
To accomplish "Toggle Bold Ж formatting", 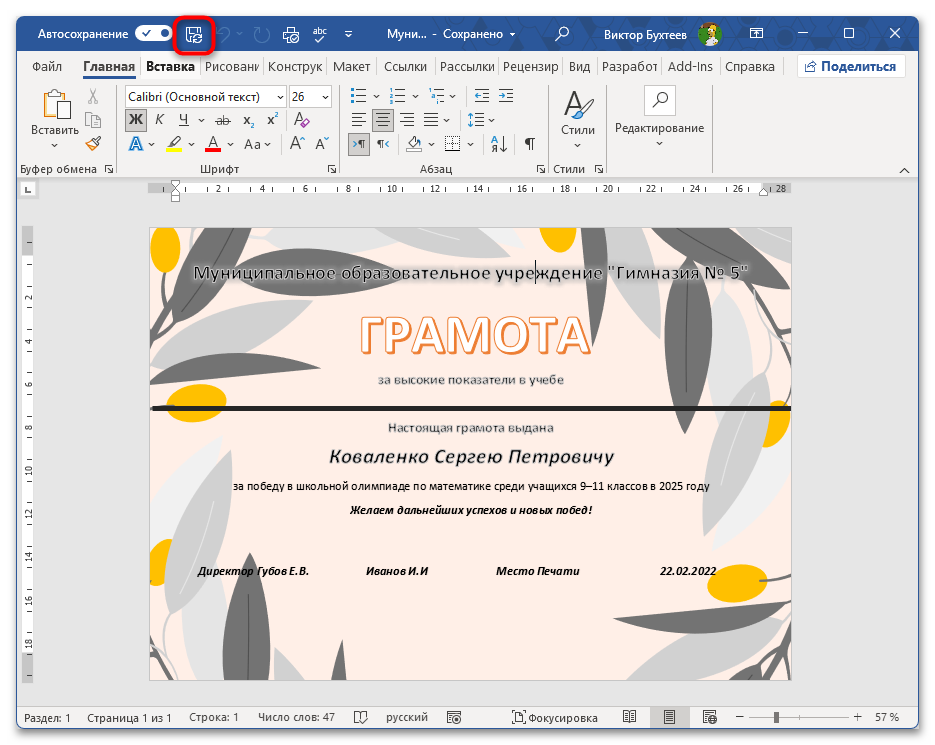I will tap(136, 120).
